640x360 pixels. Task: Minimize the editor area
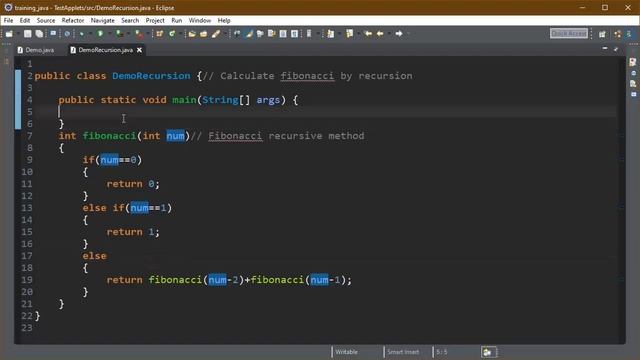tap(605, 49)
